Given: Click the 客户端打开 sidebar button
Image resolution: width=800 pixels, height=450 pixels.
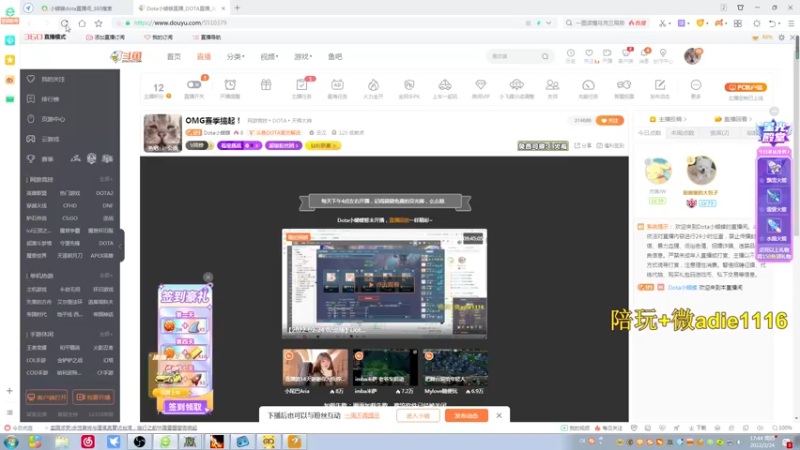Looking at the screenshot, I should click(x=46, y=397).
